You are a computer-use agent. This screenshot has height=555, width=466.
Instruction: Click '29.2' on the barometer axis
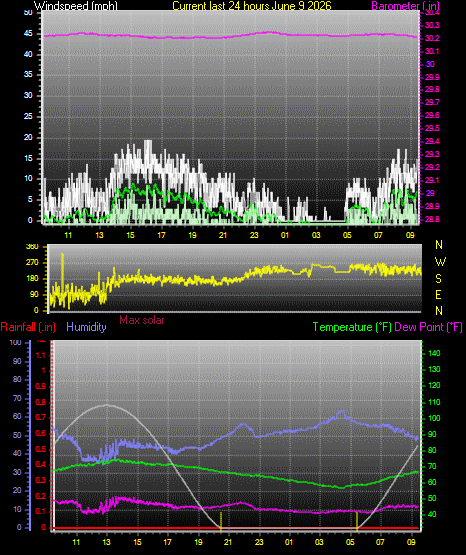[432, 167]
